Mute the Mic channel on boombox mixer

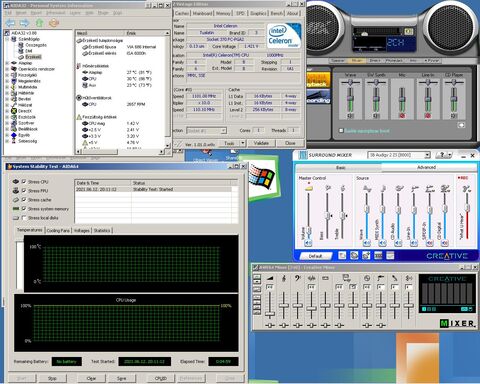(x=402, y=116)
